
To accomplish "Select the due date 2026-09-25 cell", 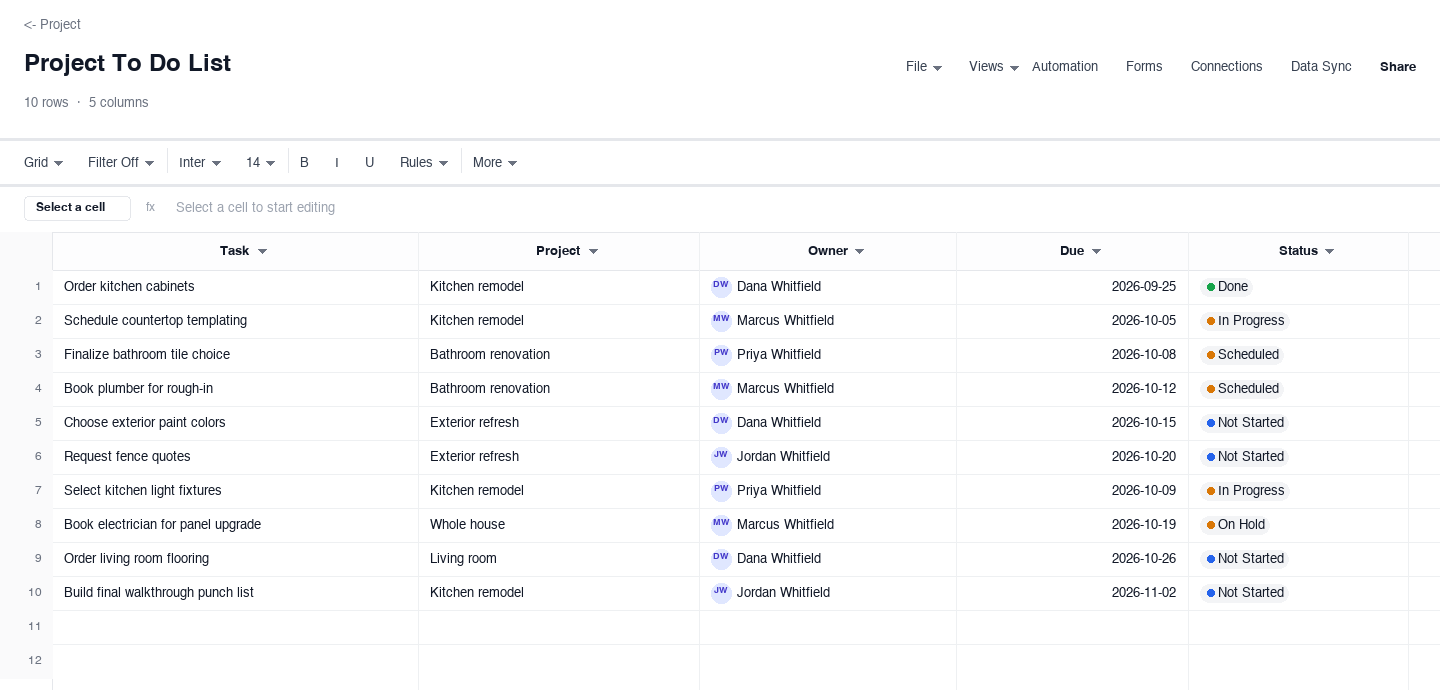I will click(x=1072, y=287).
